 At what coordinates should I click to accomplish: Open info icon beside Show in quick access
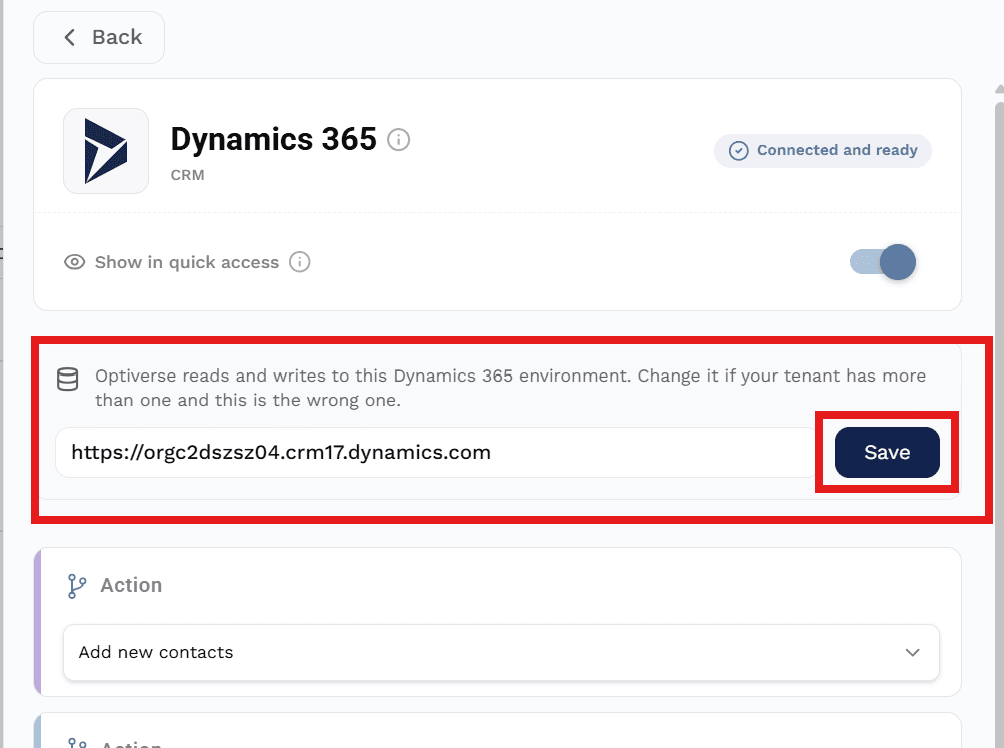click(300, 262)
